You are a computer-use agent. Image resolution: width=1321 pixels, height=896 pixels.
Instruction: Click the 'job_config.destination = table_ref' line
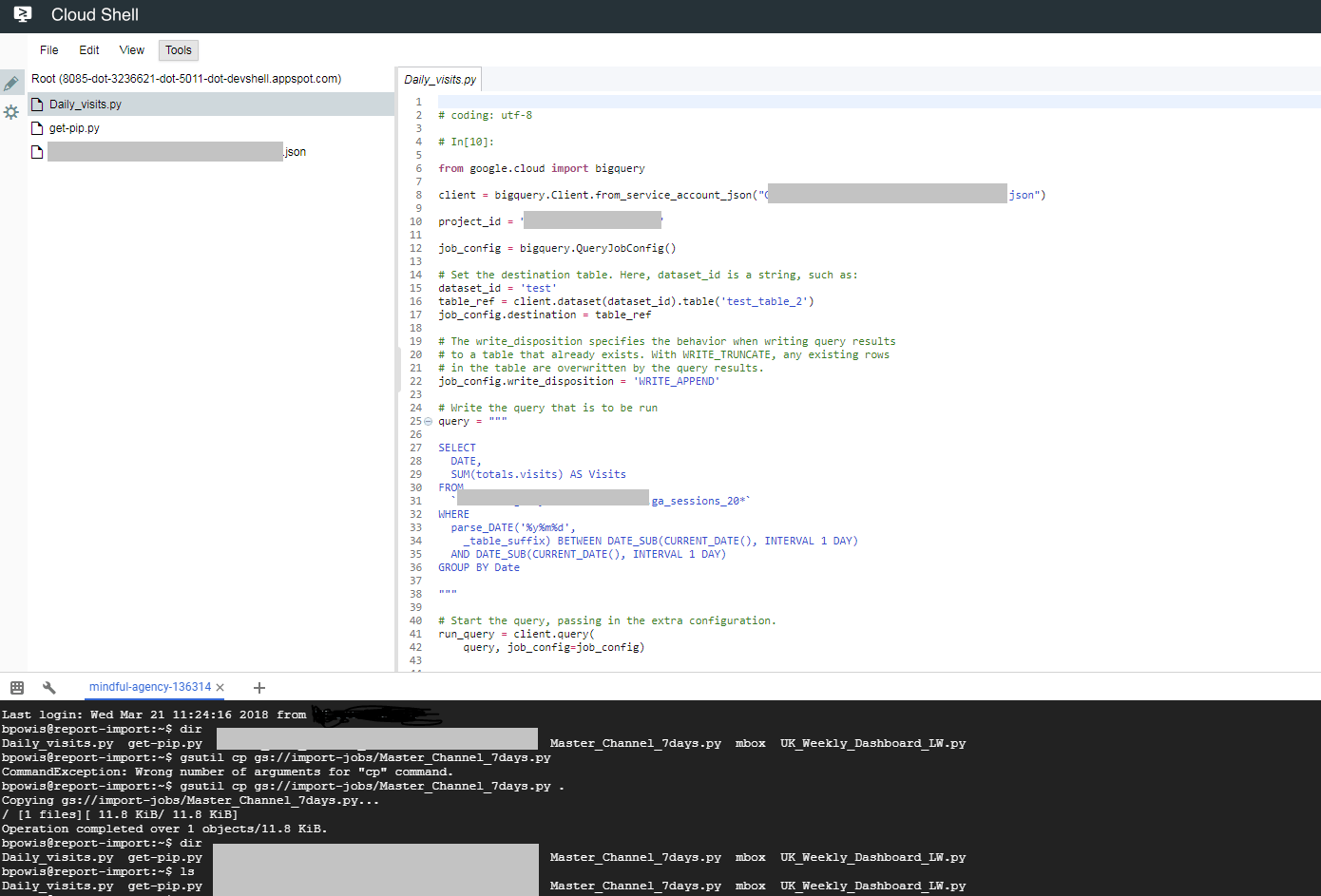tap(545, 315)
